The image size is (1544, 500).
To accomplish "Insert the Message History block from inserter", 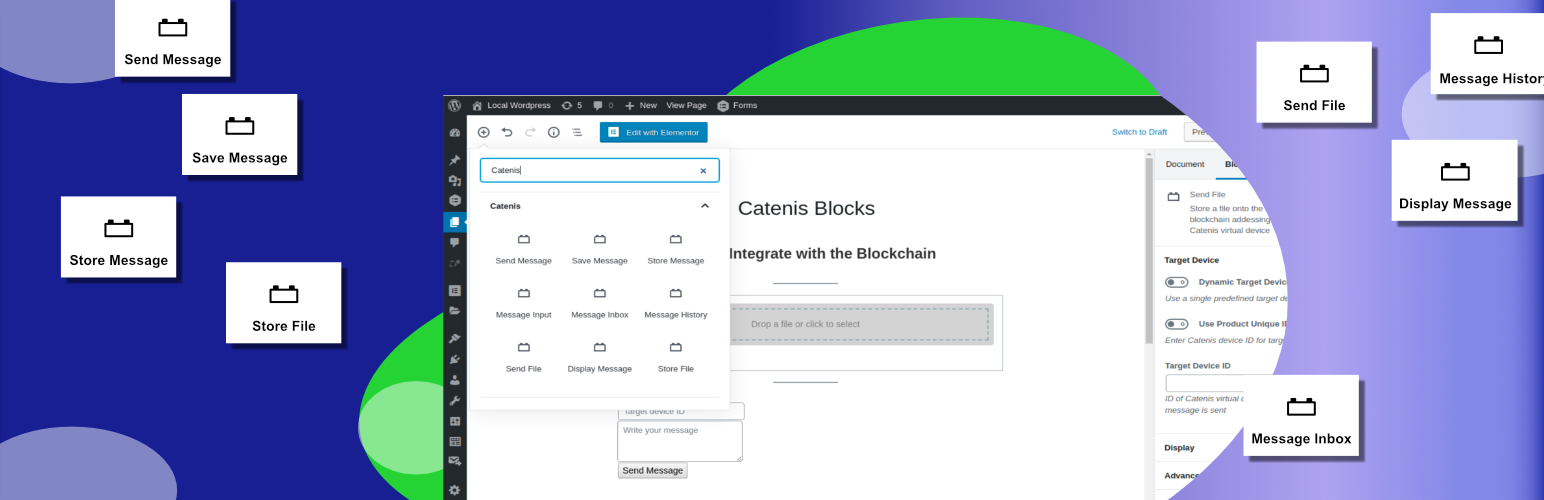I will click(675, 304).
